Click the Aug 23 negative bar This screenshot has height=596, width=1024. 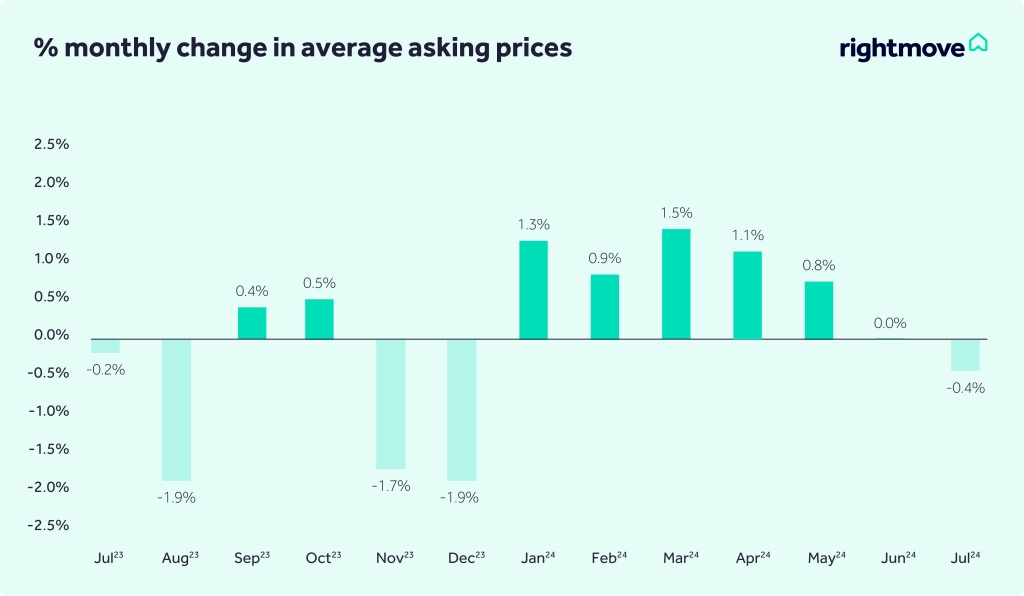(176, 410)
